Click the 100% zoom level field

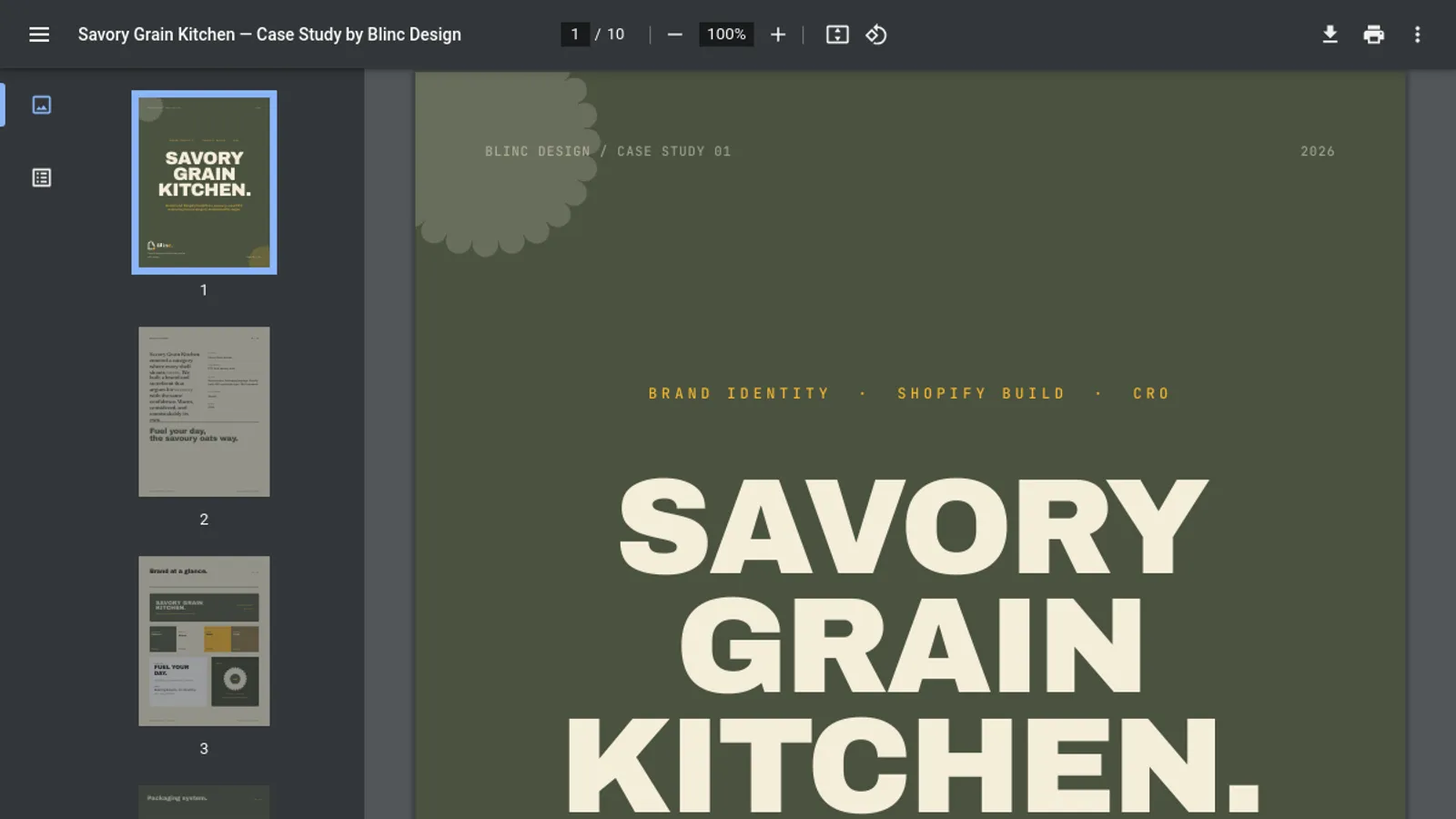pos(726,35)
